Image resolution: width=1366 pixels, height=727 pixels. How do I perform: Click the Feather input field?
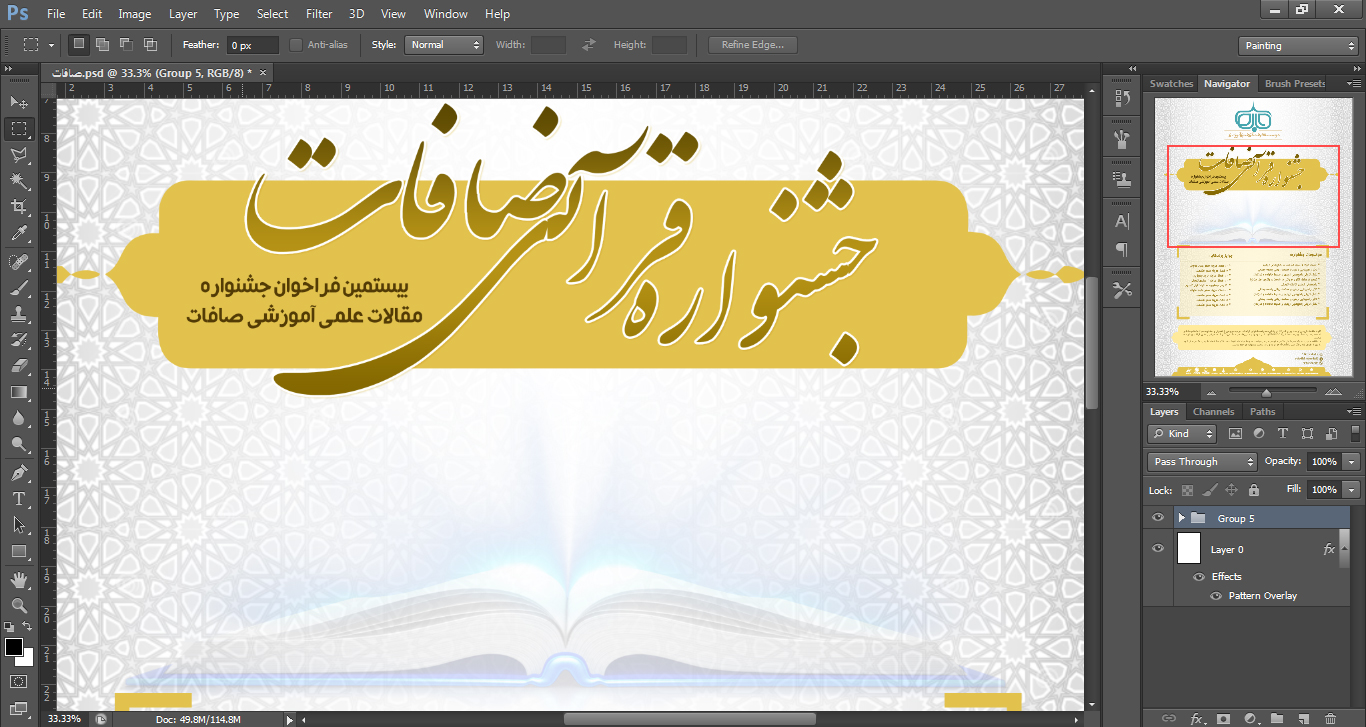click(x=252, y=46)
